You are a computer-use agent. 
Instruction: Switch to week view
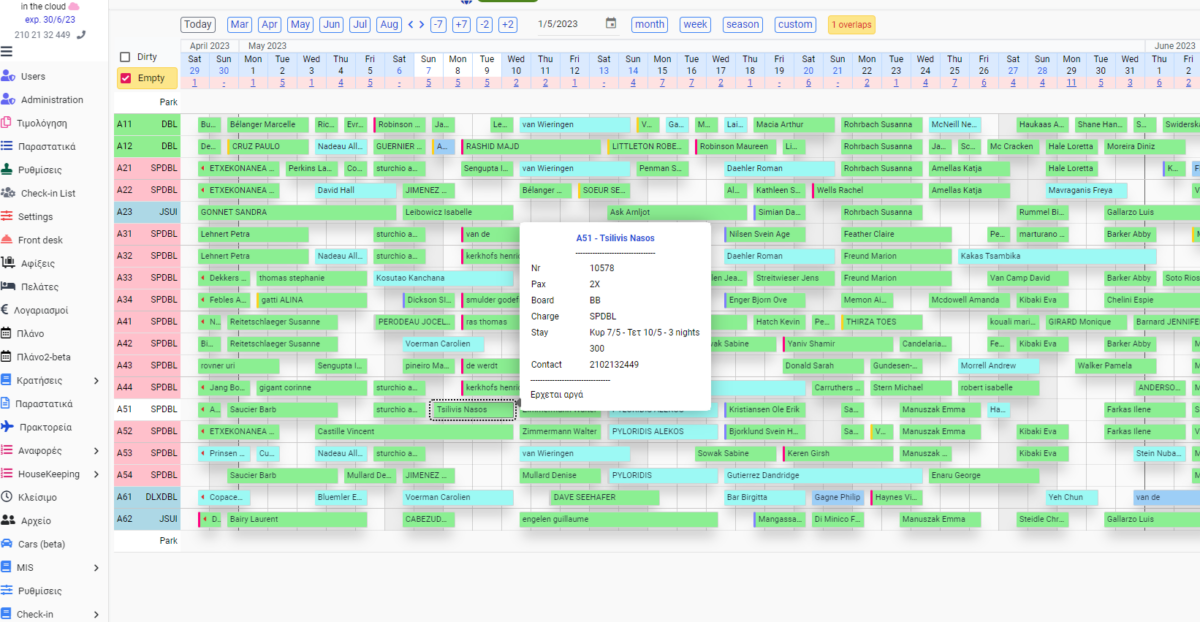click(694, 24)
